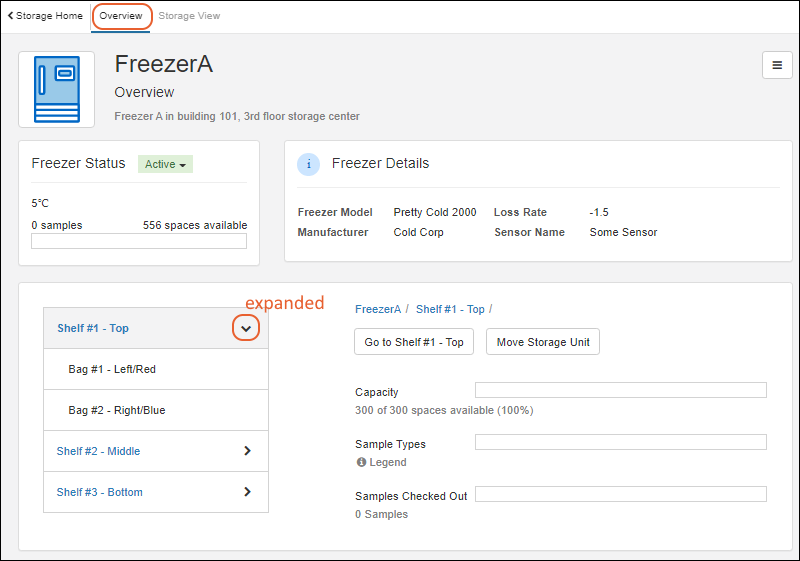Switch to the Overview tab
Viewport: 800px width, 561px height.
coord(121,16)
